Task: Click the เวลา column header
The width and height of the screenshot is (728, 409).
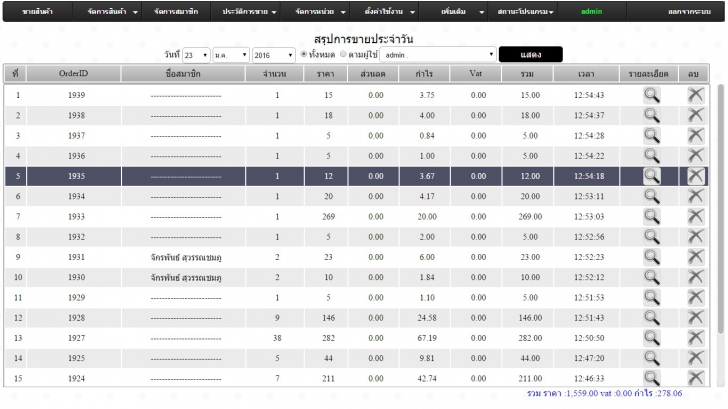Action: [x=586, y=73]
